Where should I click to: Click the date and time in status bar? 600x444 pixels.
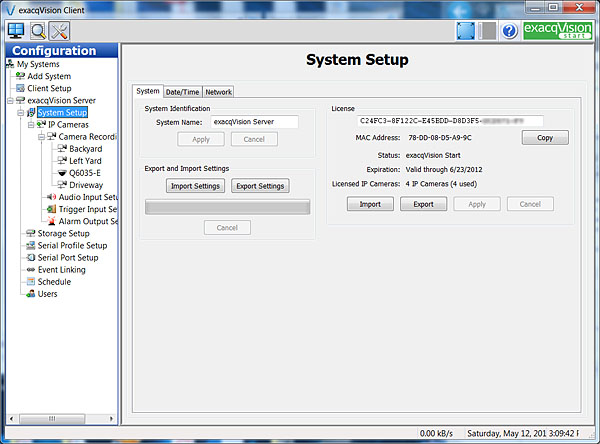[x=523, y=433]
